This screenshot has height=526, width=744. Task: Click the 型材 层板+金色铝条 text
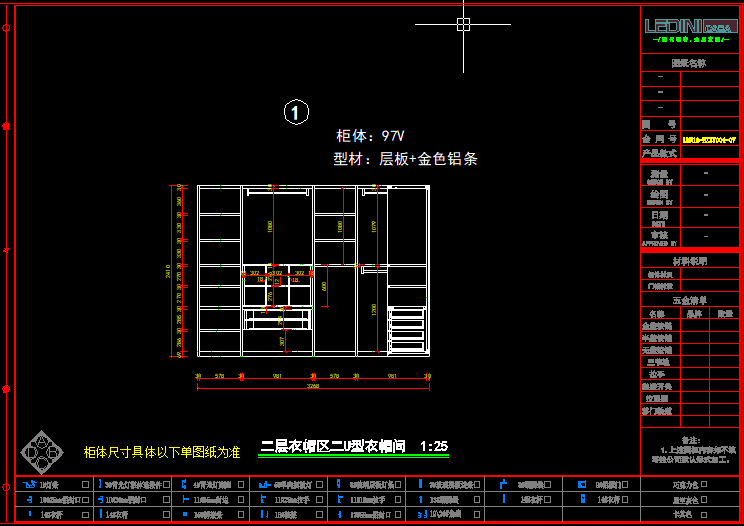[x=405, y=158]
